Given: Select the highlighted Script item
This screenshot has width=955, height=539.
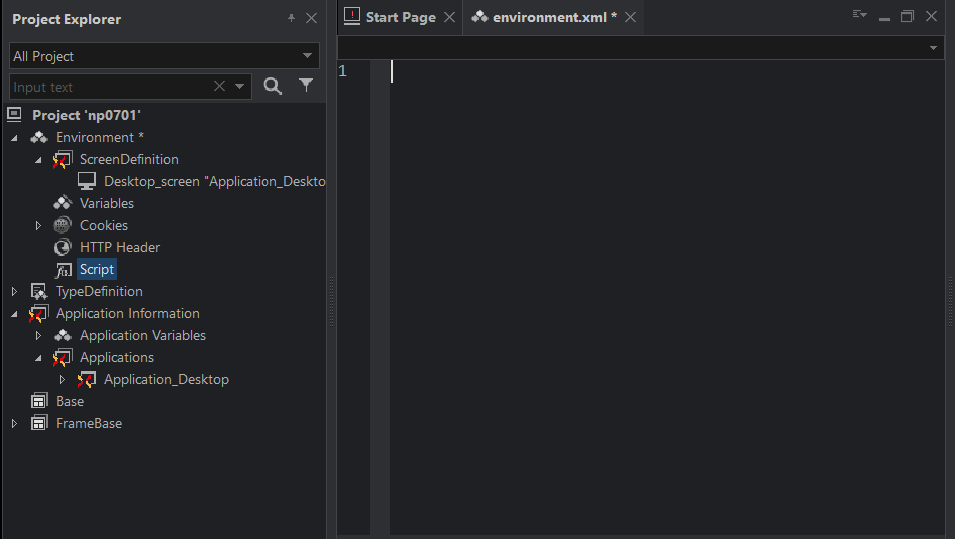Looking at the screenshot, I should point(97,269).
